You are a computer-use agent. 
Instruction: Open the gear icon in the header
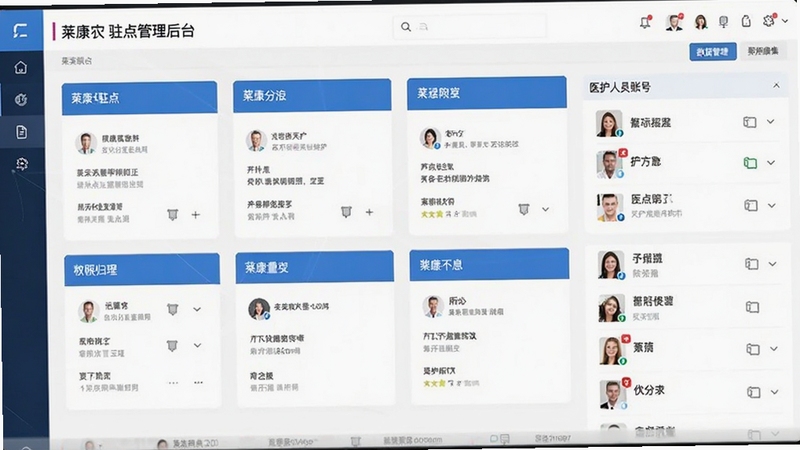pos(769,21)
